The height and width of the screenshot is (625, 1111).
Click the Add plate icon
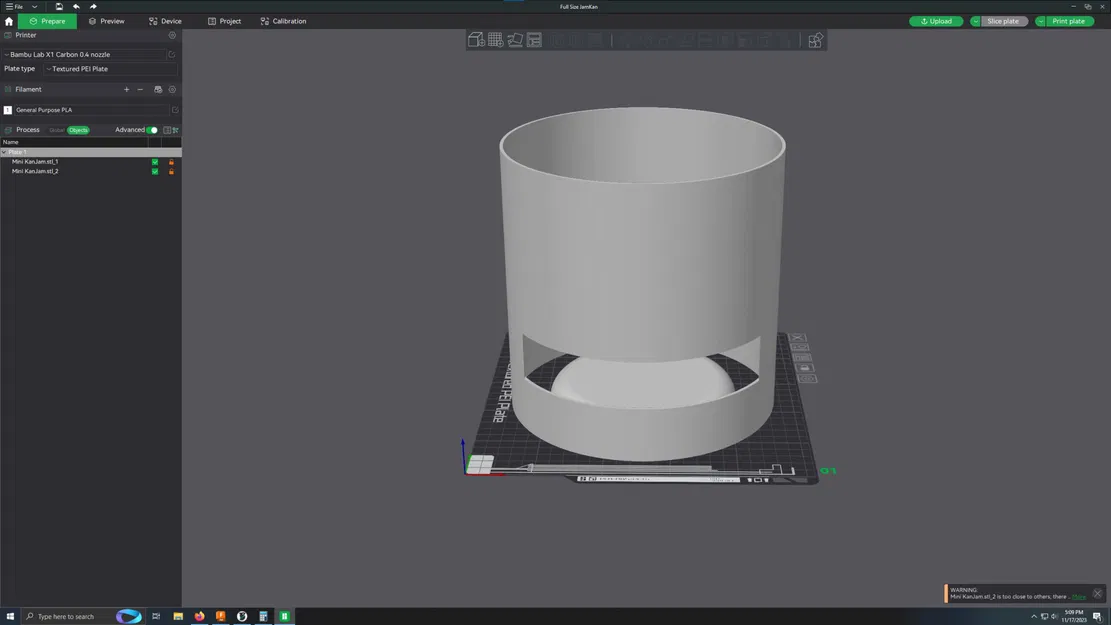pos(495,40)
